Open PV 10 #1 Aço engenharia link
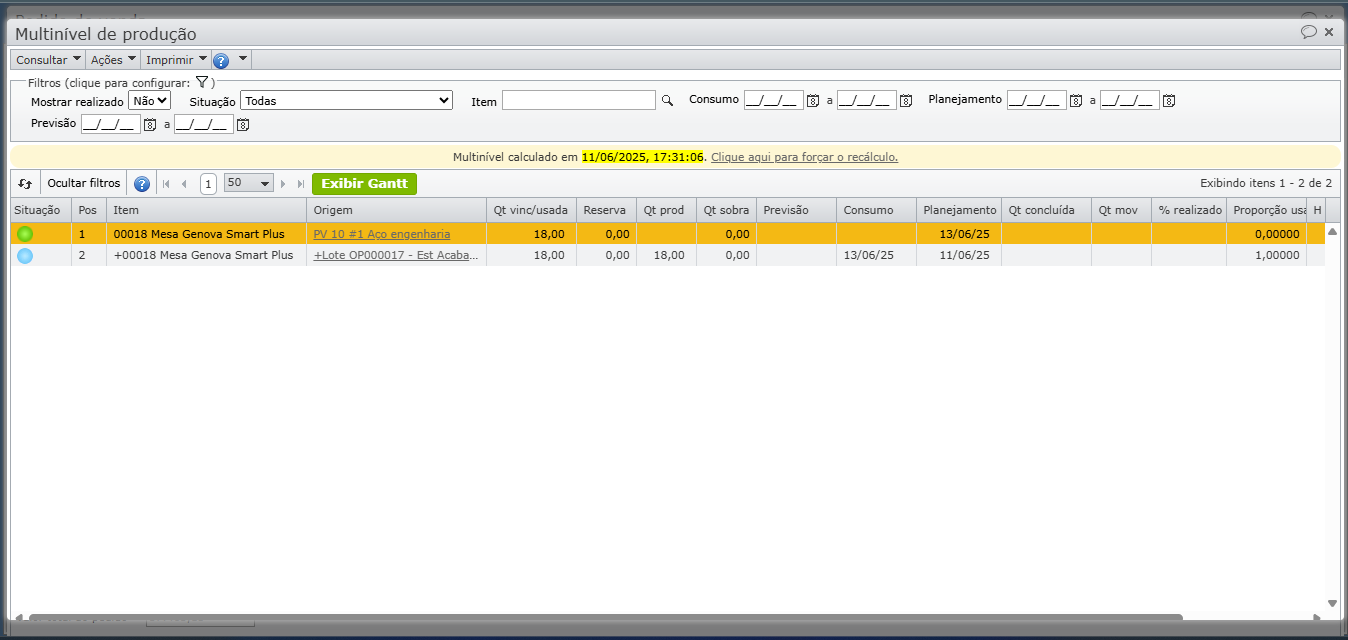Viewport: 1348px width, 640px height. point(381,234)
